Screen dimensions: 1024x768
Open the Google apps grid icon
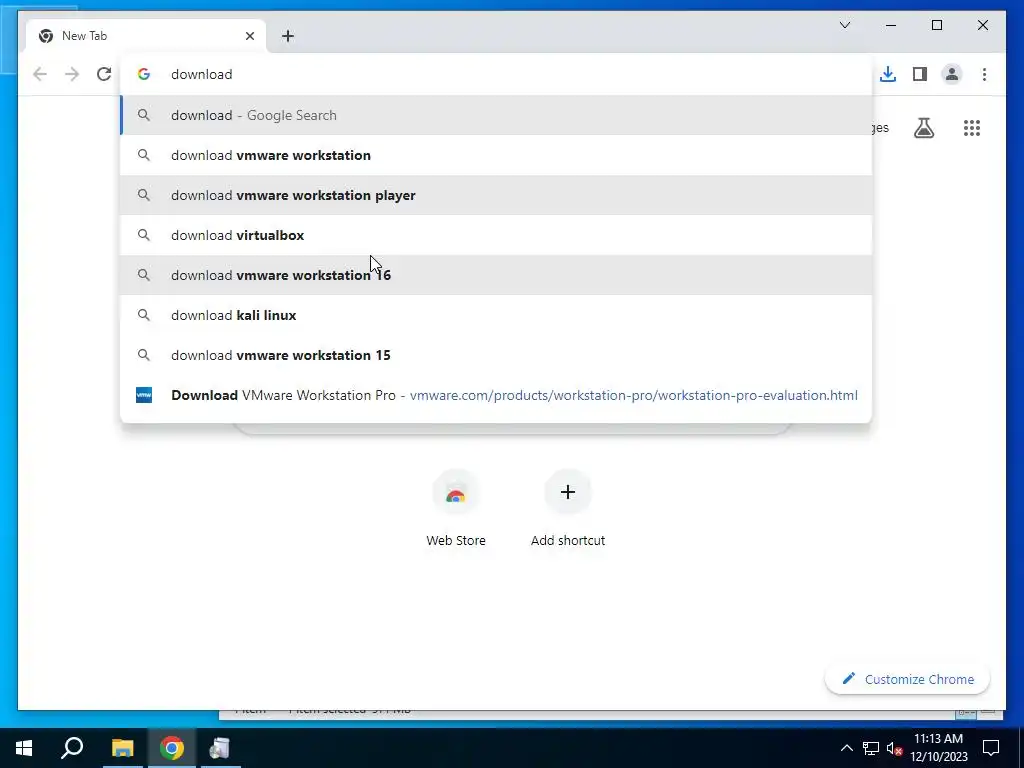pyautogui.click(x=972, y=128)
